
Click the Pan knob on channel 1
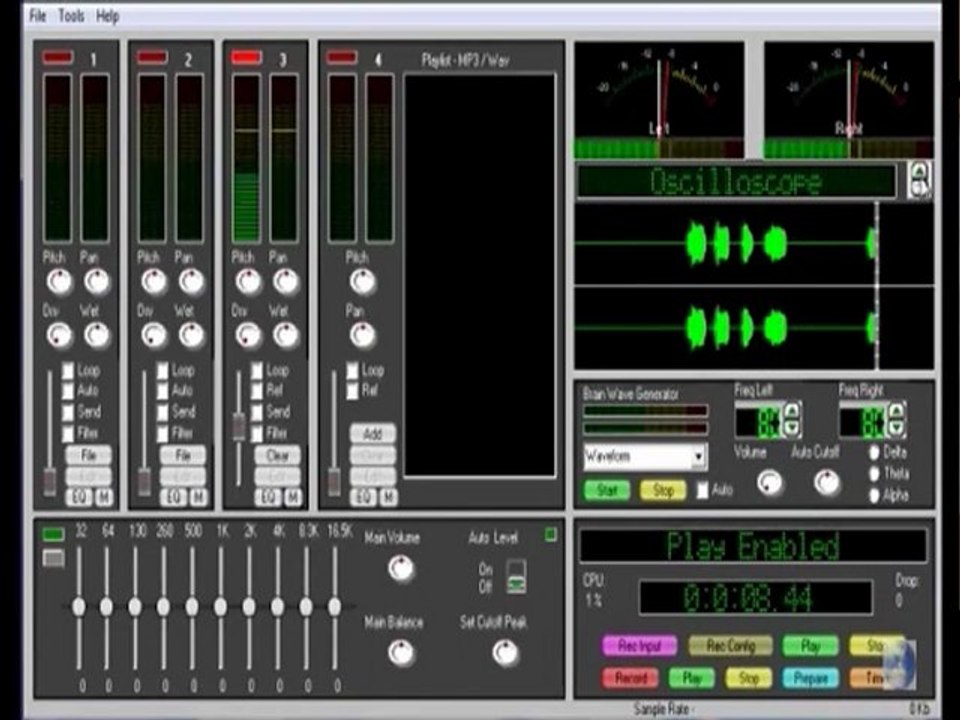coord(97,282)
